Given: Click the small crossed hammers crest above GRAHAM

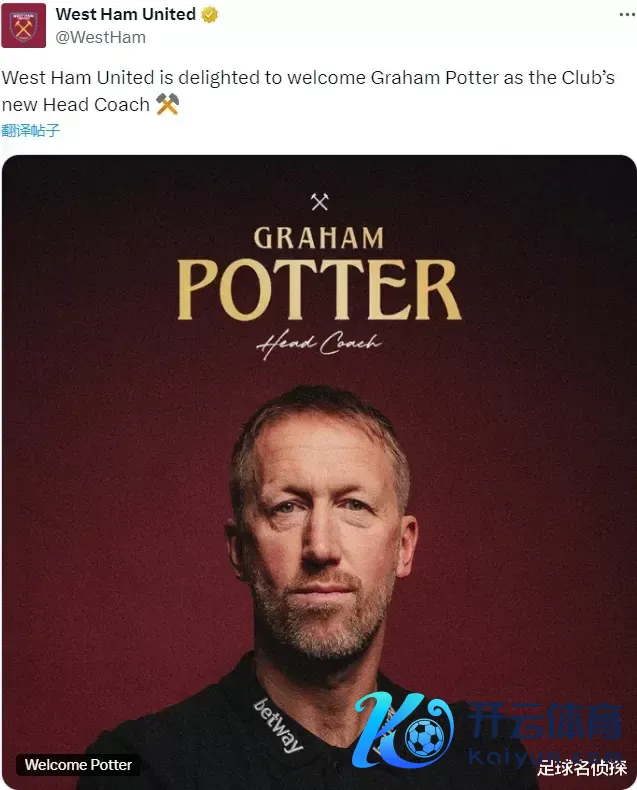Looking at the screenshot, I should coord(319,202).
